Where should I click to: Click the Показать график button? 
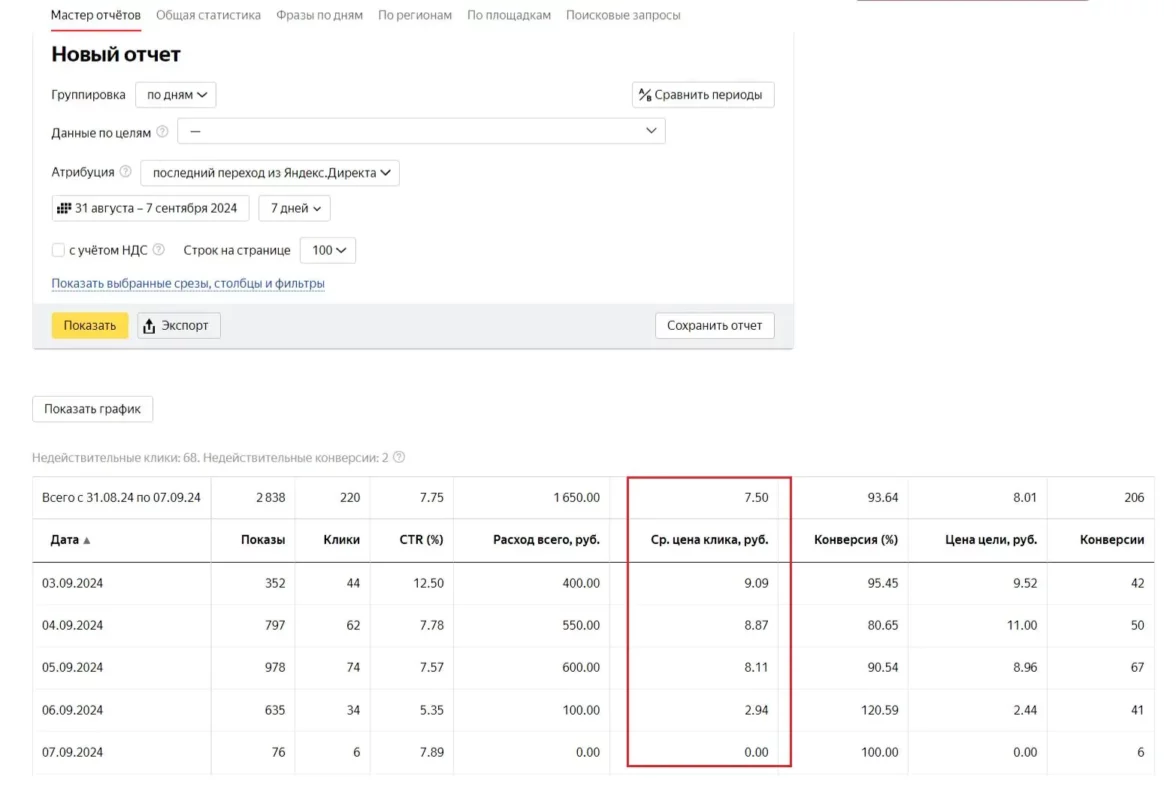92,409
